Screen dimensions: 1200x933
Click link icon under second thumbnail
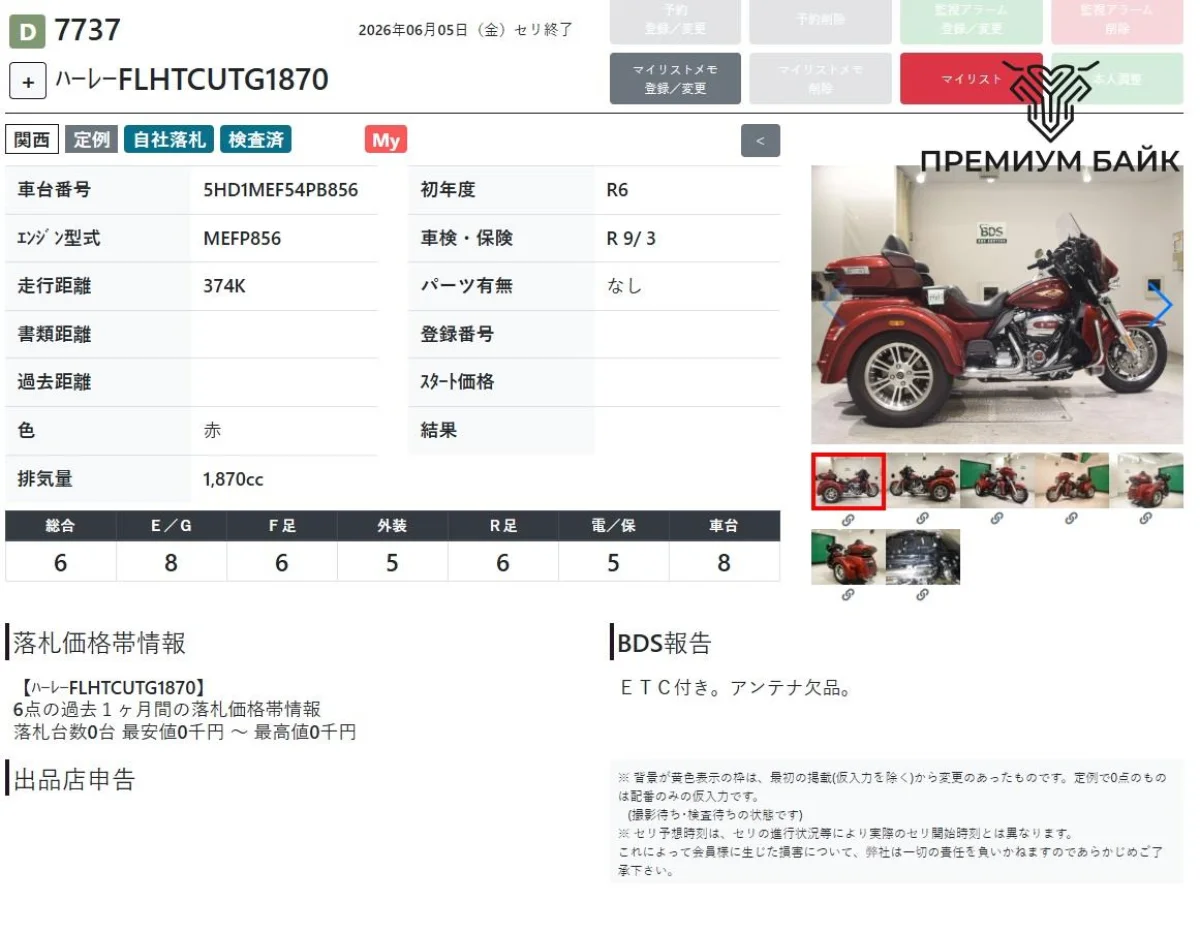pos(923,519)
